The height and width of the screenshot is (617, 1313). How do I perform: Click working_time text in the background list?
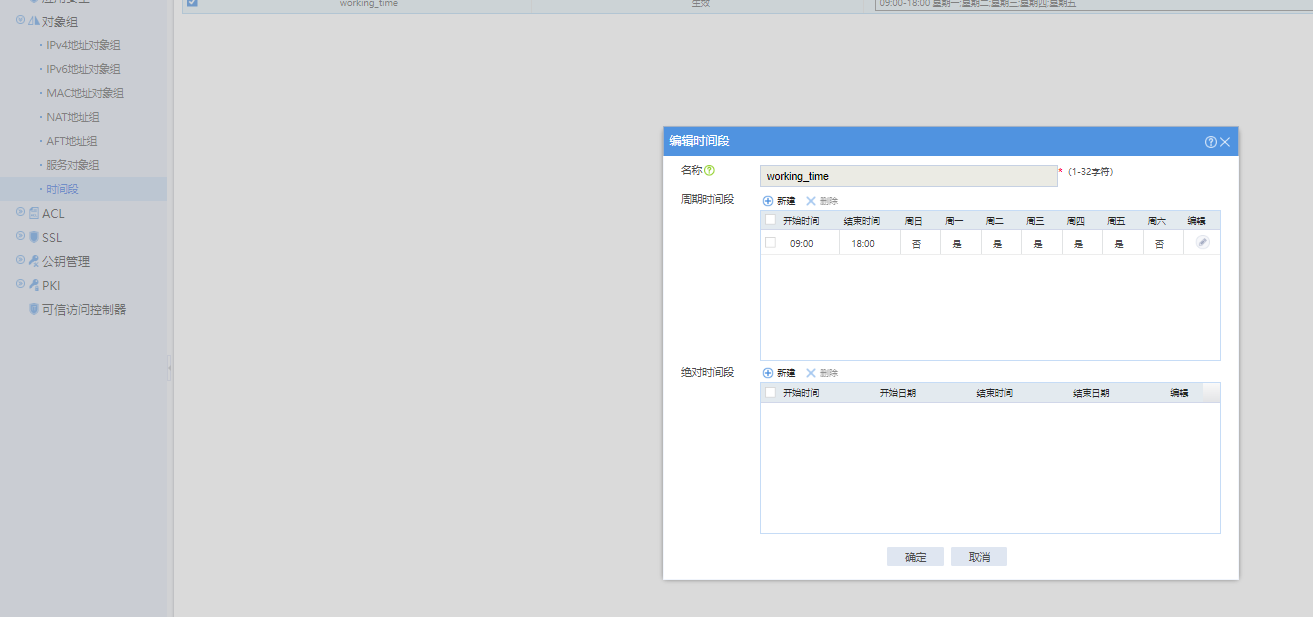coord(369,4)
